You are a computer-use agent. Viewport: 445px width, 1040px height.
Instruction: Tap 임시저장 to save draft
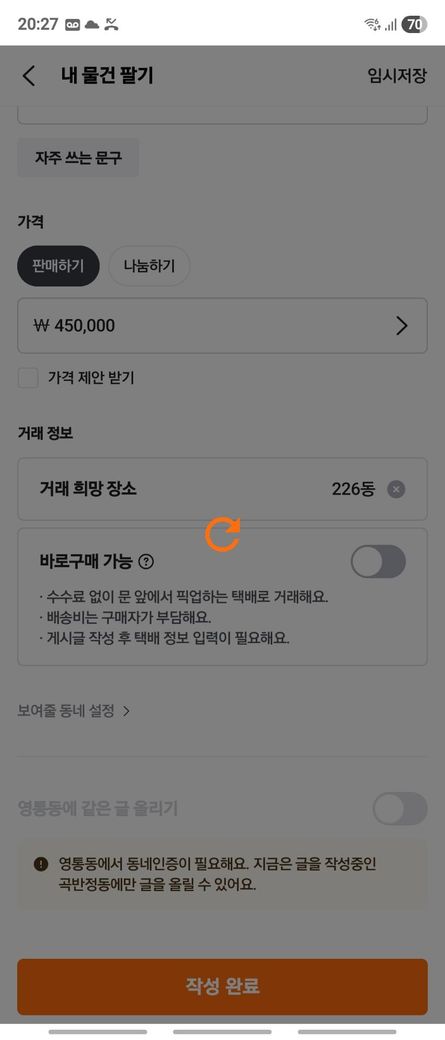[x=397, y=76]
